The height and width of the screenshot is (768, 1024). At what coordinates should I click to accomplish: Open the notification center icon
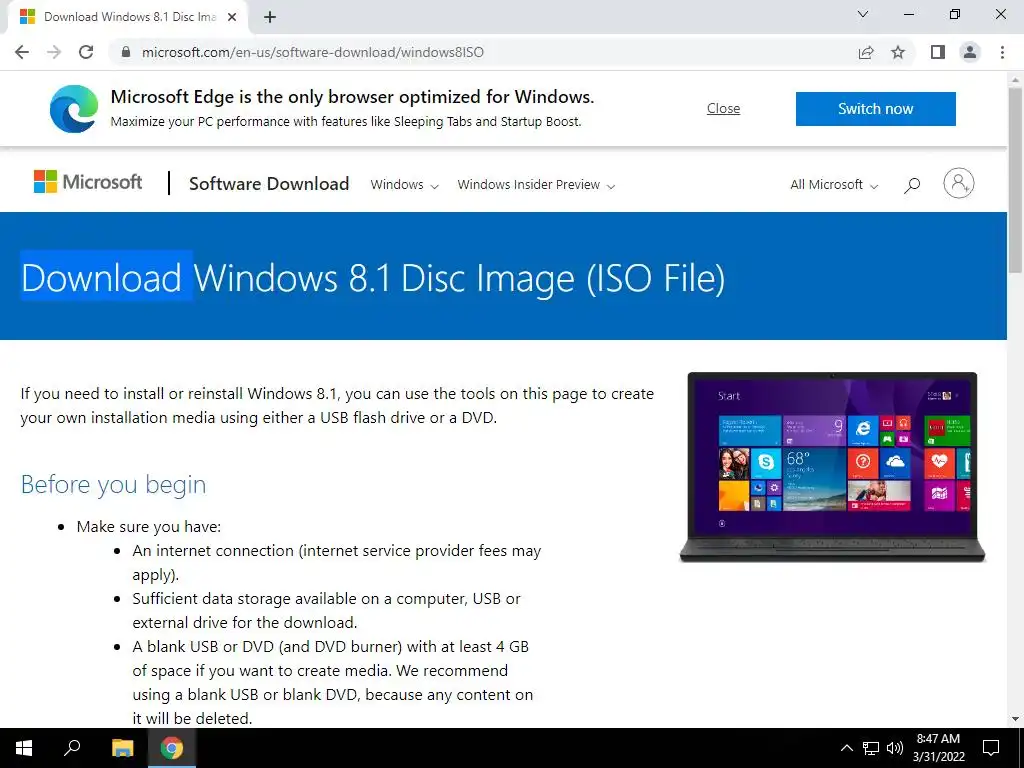click(991, 748)
